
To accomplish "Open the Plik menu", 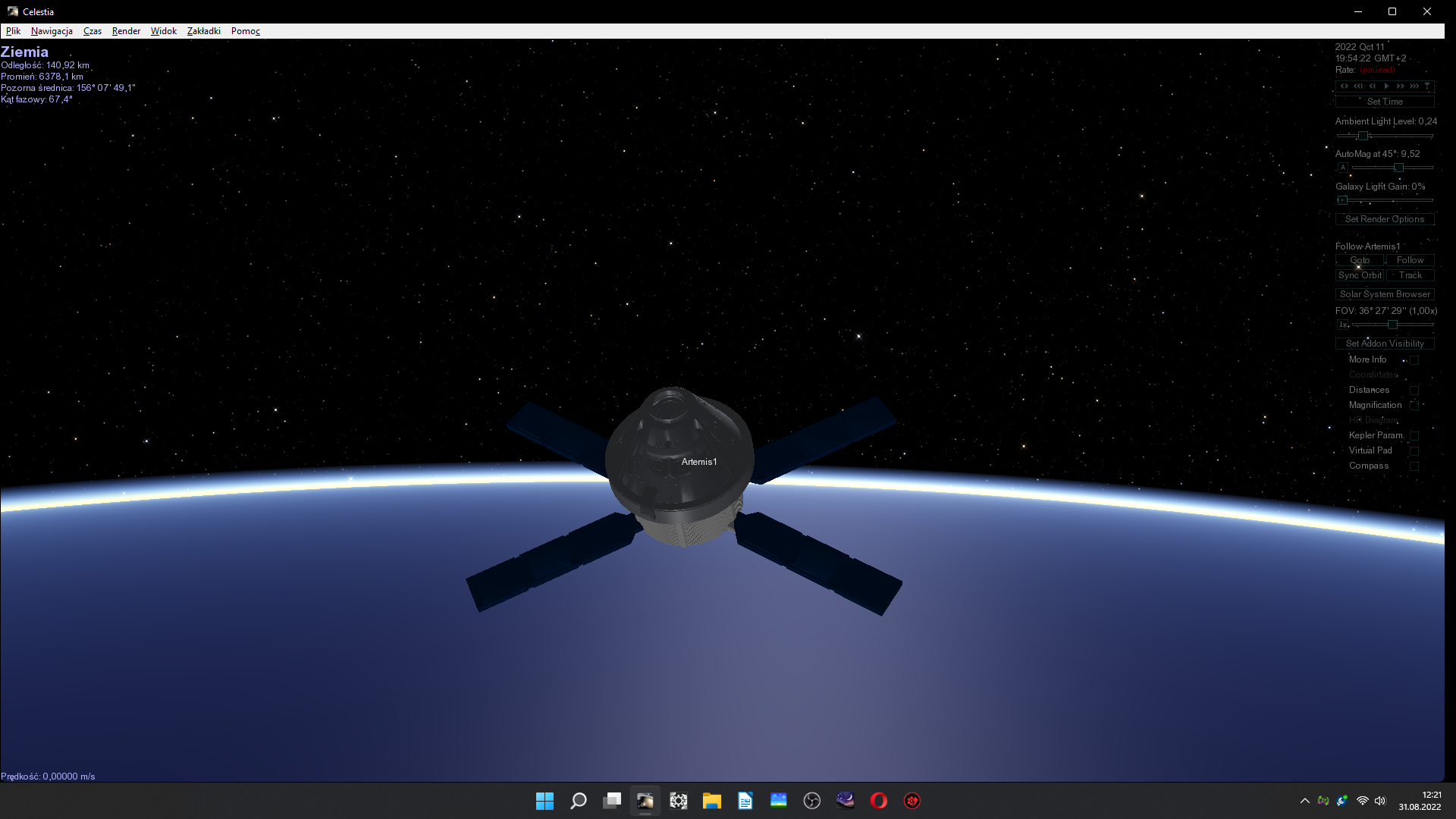I will (14, 31).
